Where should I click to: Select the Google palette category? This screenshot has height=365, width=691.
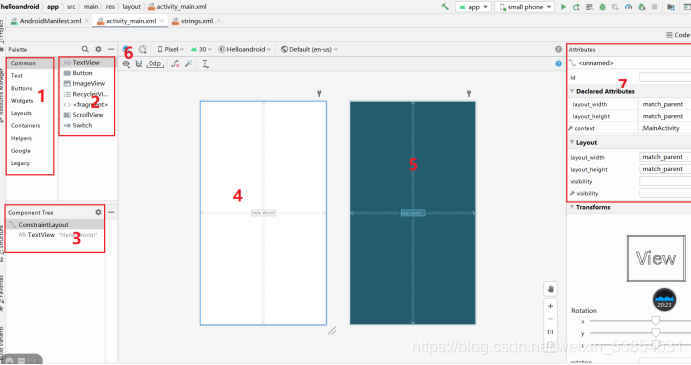[x=21, y=151]
